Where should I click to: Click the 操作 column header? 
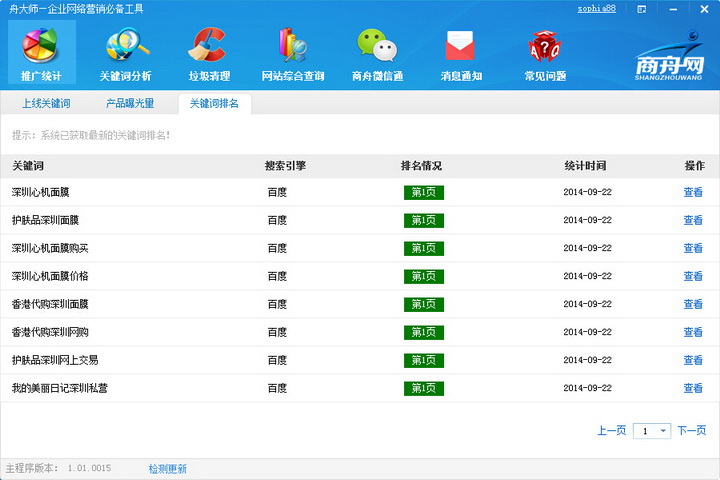[695, 166]
